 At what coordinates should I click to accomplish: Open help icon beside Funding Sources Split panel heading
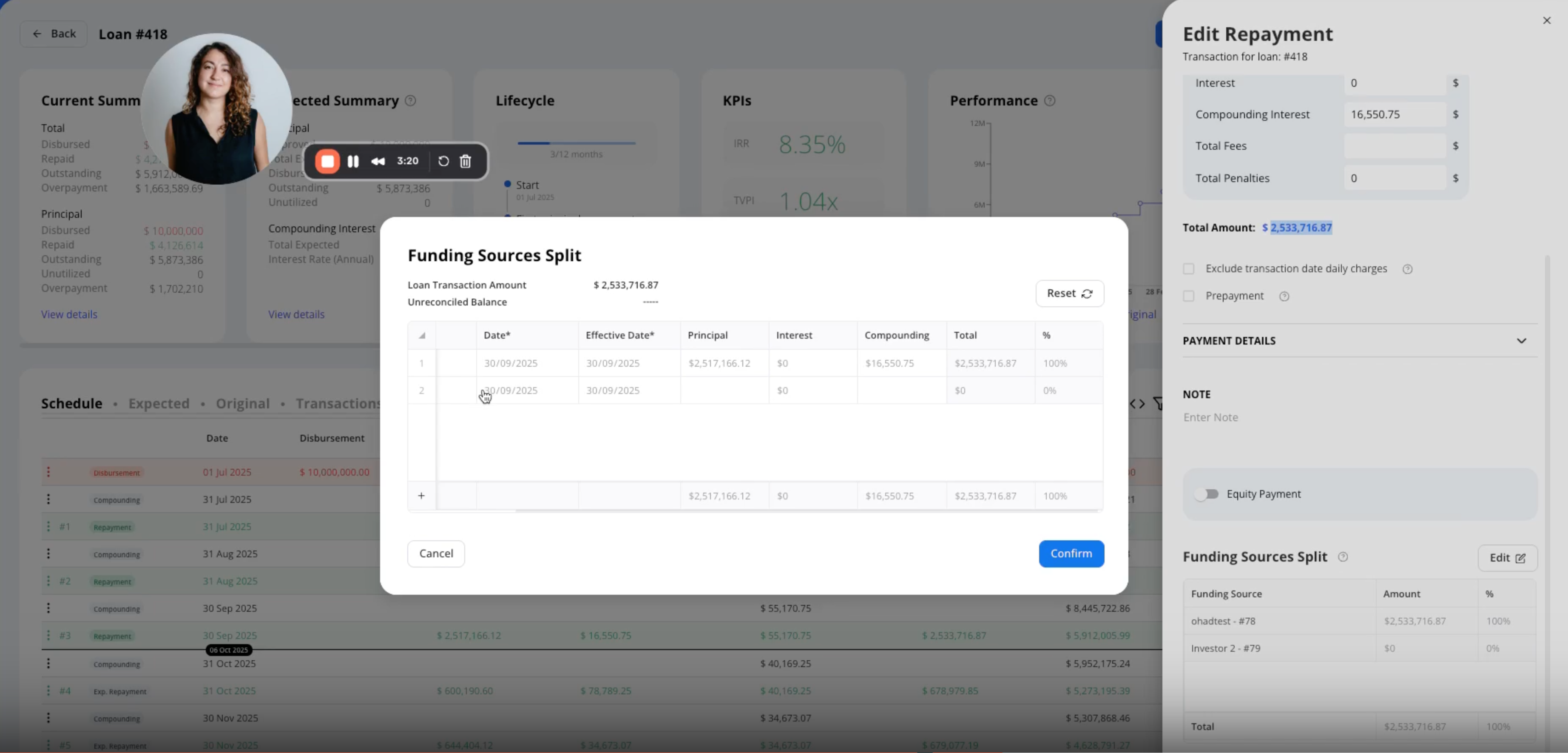point(1344,557)
